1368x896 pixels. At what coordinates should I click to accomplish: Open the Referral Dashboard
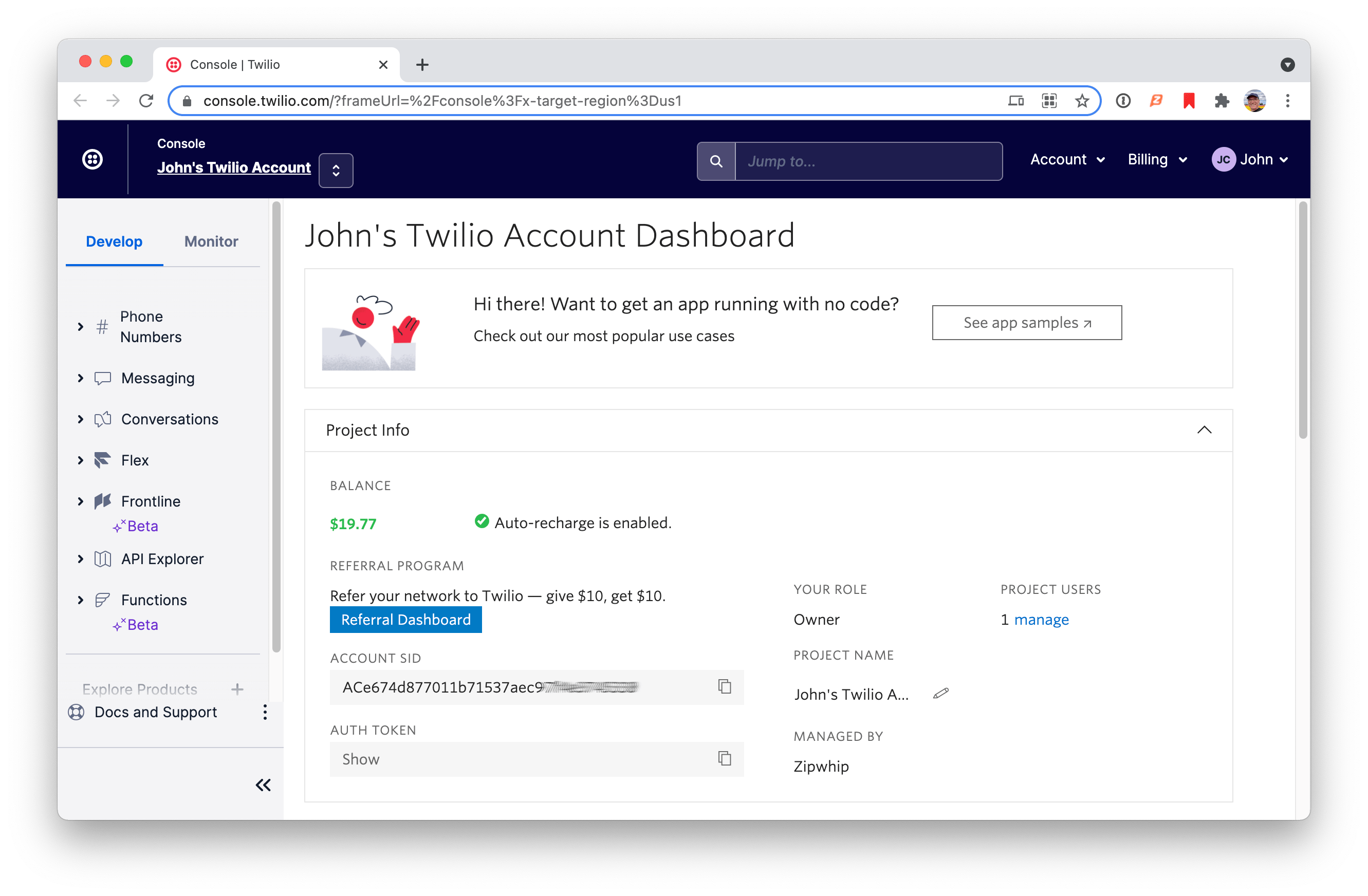tap(406, 620)
